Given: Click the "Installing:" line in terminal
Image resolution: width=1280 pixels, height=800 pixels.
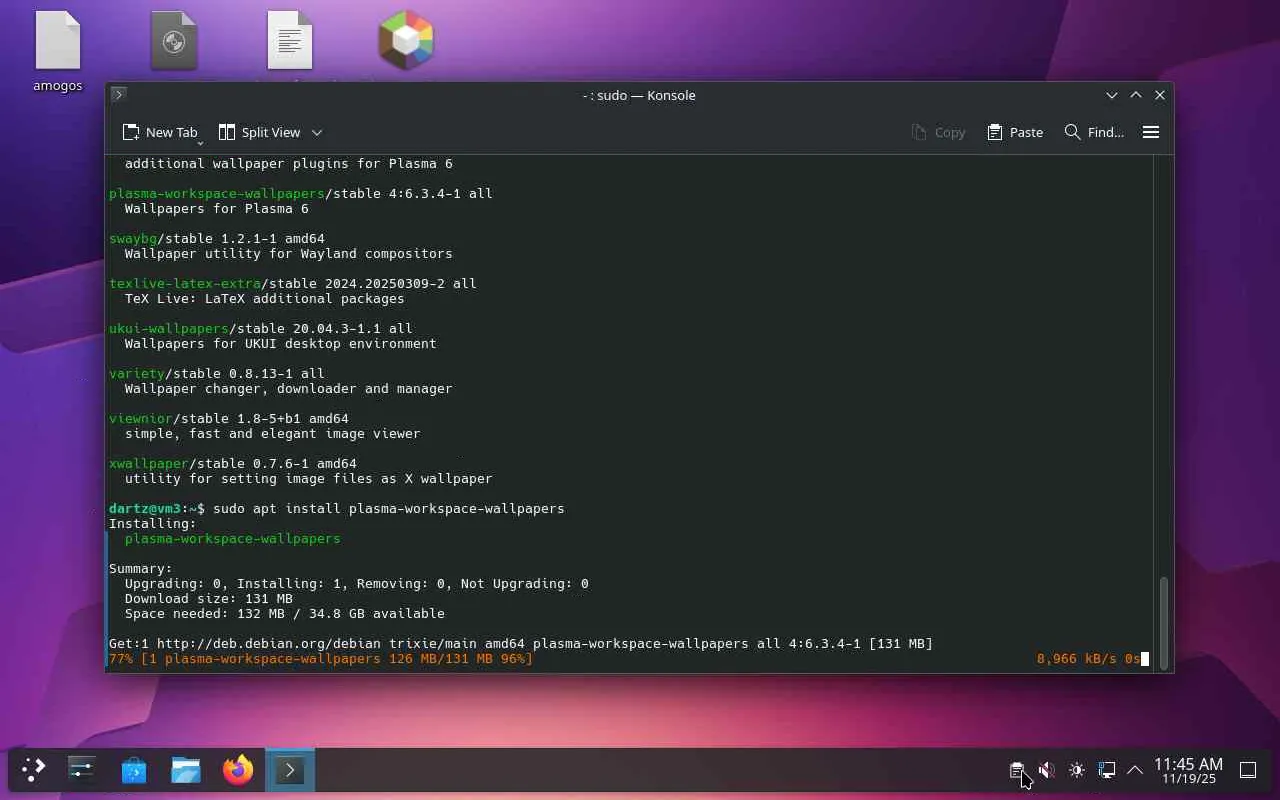Looking at the screenshot, I should pyautogui.click(x=153, y=524).
